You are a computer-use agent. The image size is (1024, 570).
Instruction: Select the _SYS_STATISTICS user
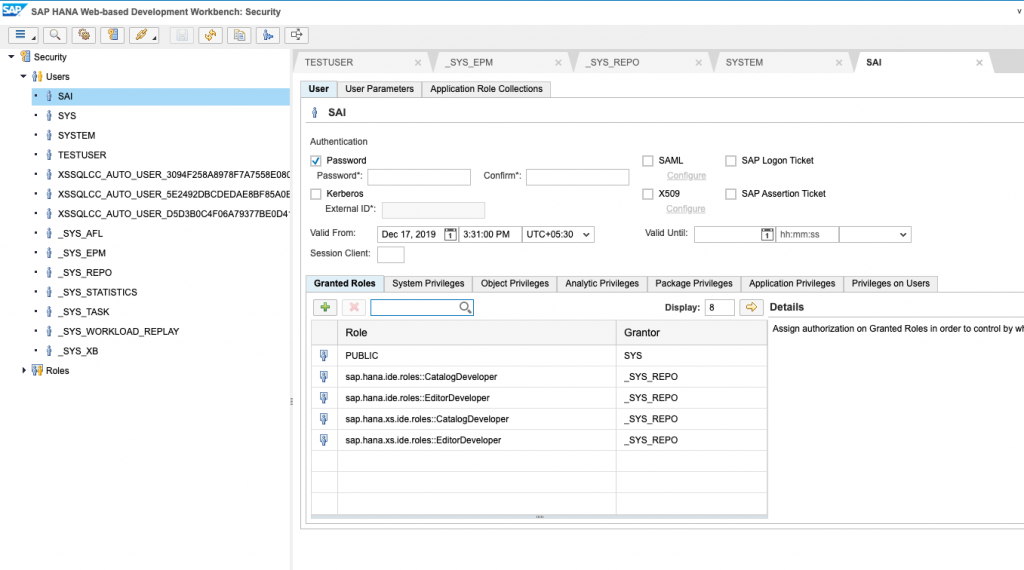click(97, 292)
